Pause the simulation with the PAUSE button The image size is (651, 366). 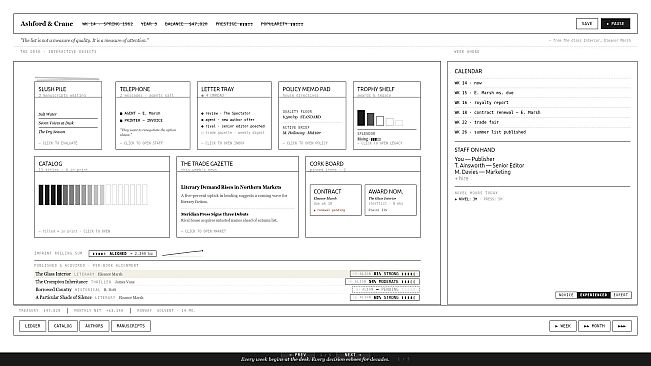pyautogui.click(x=615, y=24)
